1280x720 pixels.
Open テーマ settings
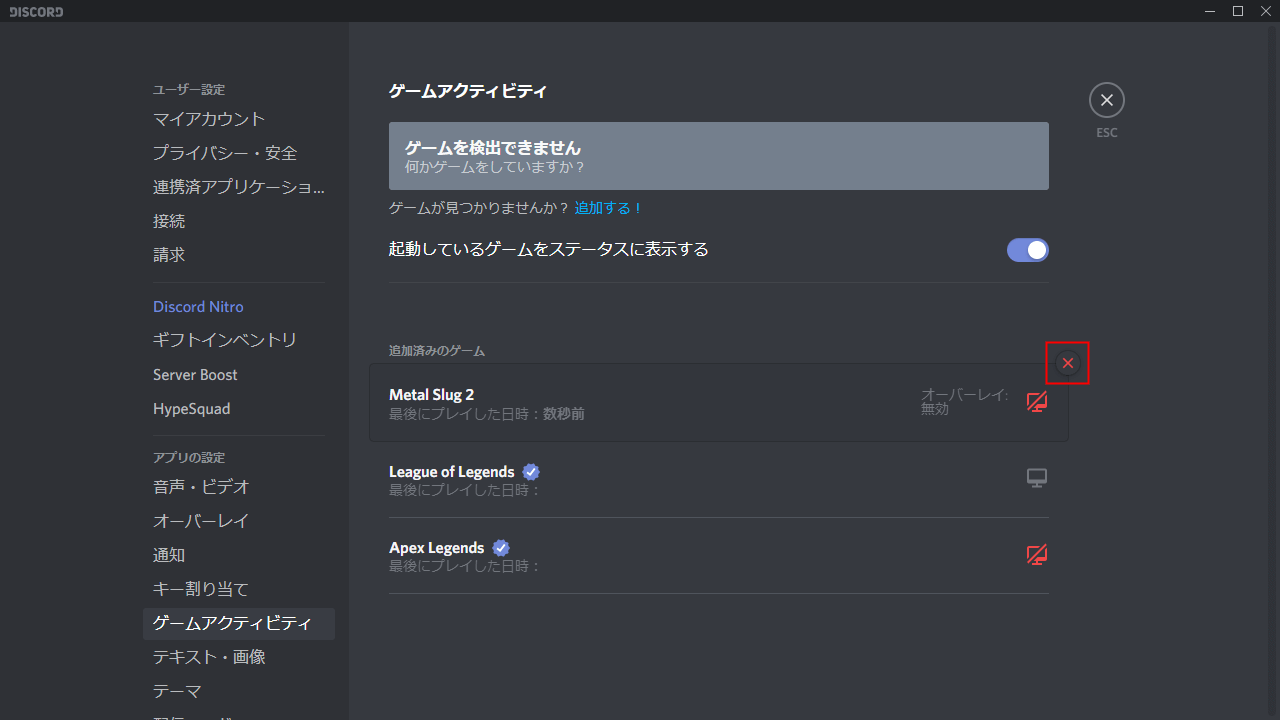tap(238, 691)
